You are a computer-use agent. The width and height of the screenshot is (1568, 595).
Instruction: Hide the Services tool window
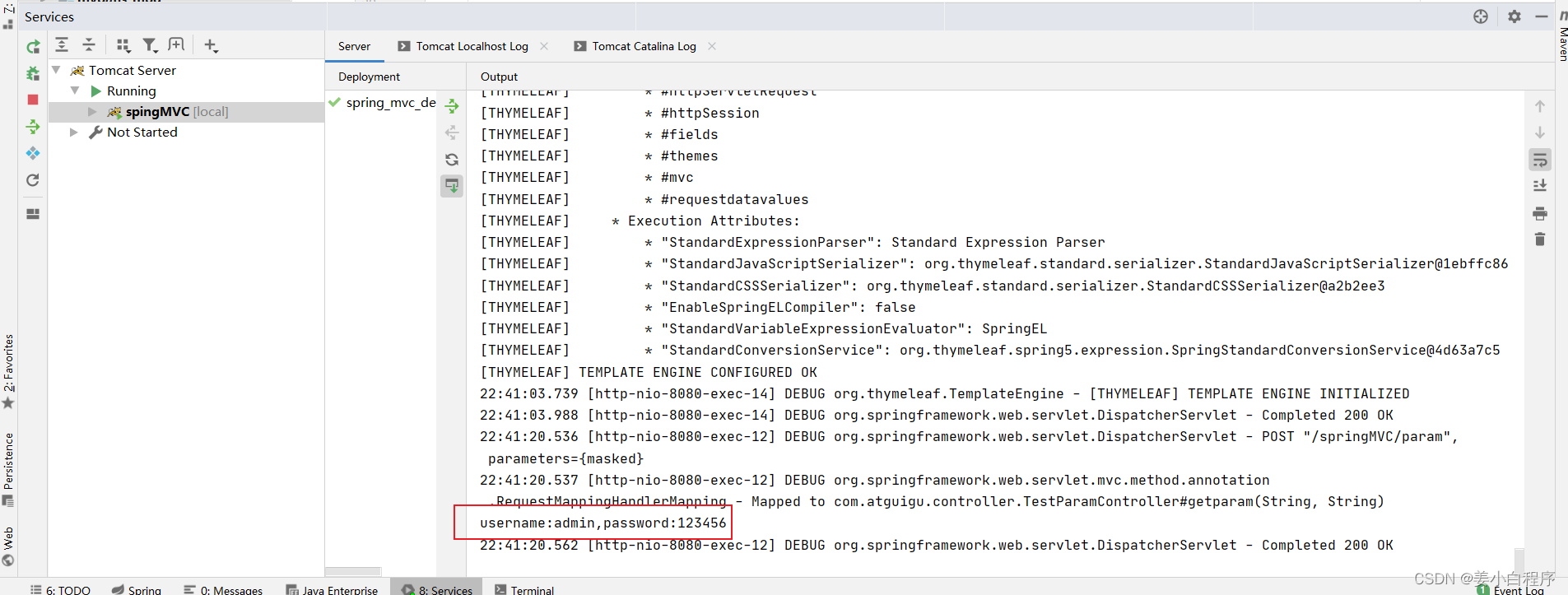click(1542, 16)
